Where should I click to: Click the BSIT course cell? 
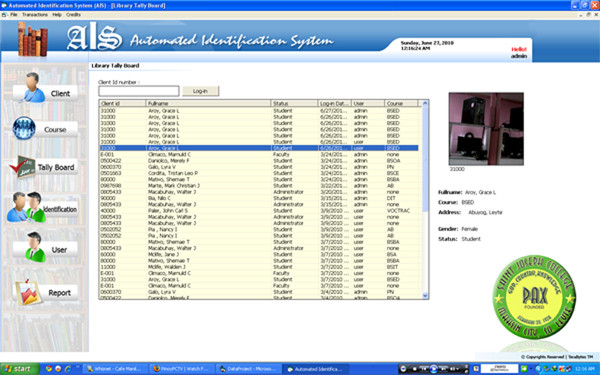392,267
